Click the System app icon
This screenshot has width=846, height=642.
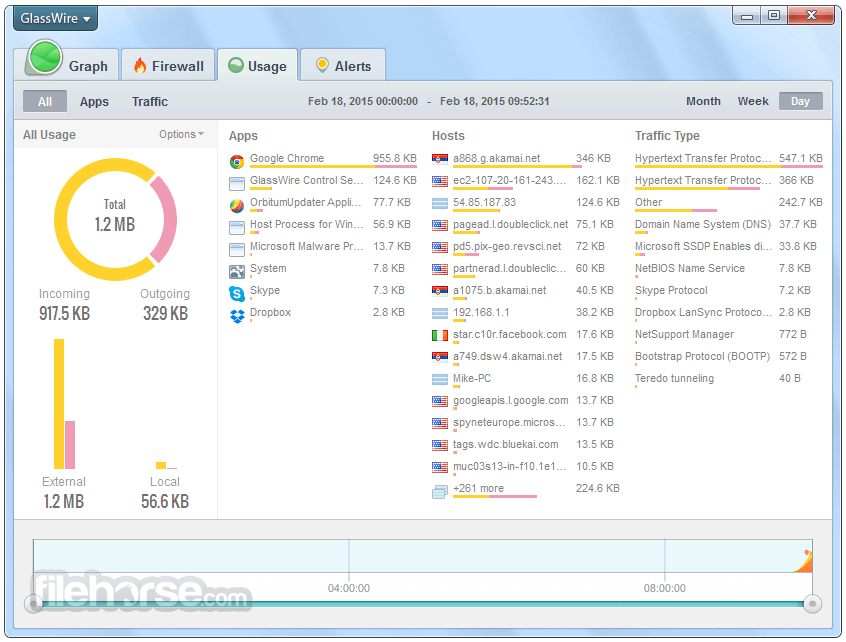[237, 271]
